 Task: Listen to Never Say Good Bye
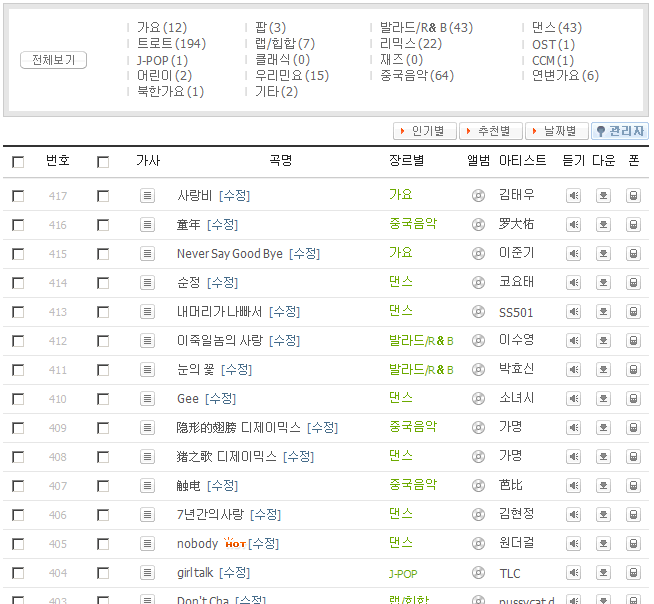click(x=573, y=254)
